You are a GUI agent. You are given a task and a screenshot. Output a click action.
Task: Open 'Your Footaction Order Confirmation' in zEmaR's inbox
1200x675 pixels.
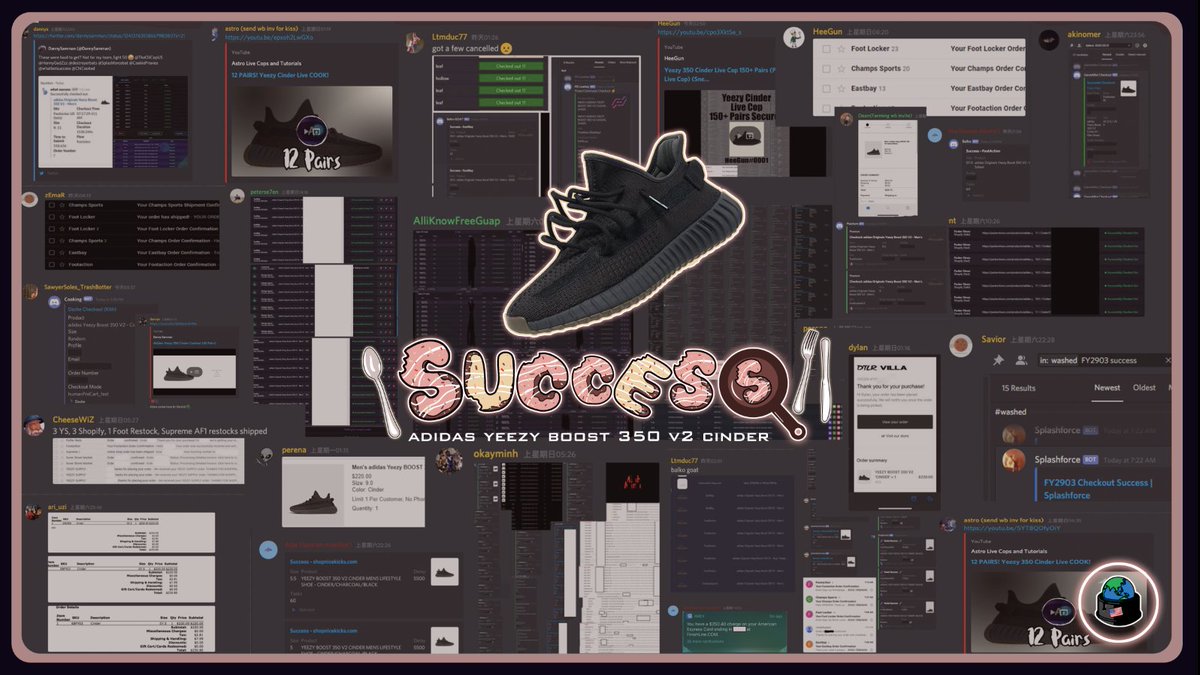coord(177,265)
